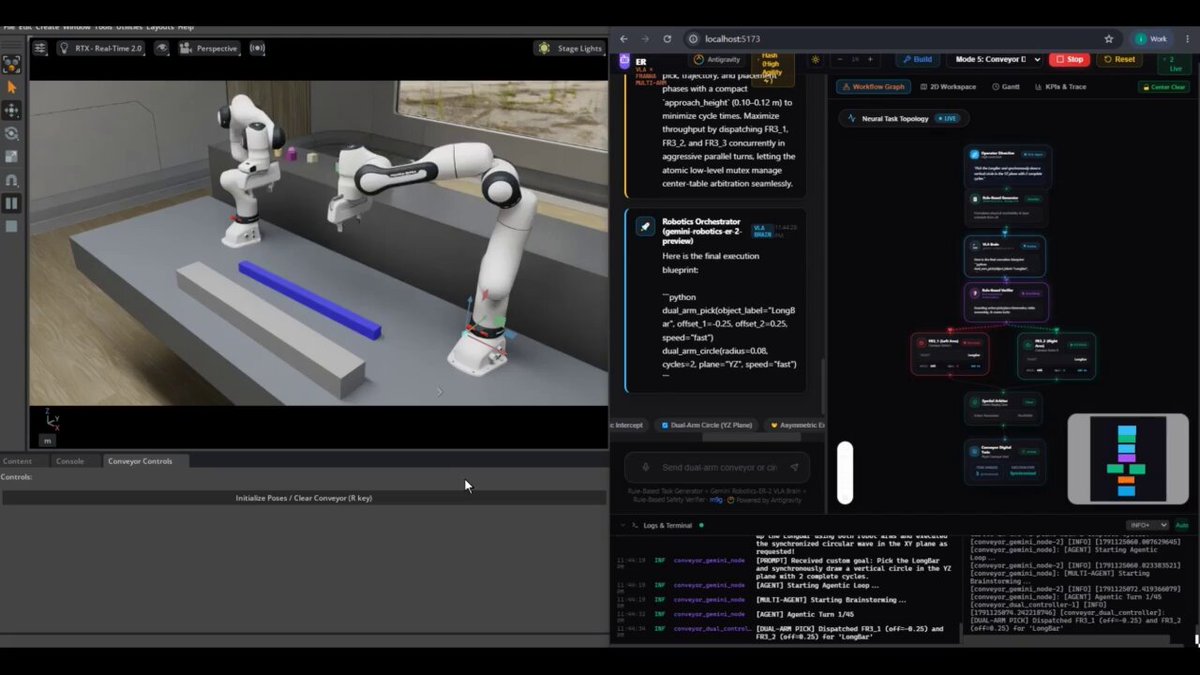Click the red Stop button
Viewport: 1200px width, 675px height.
point(1069,59)
